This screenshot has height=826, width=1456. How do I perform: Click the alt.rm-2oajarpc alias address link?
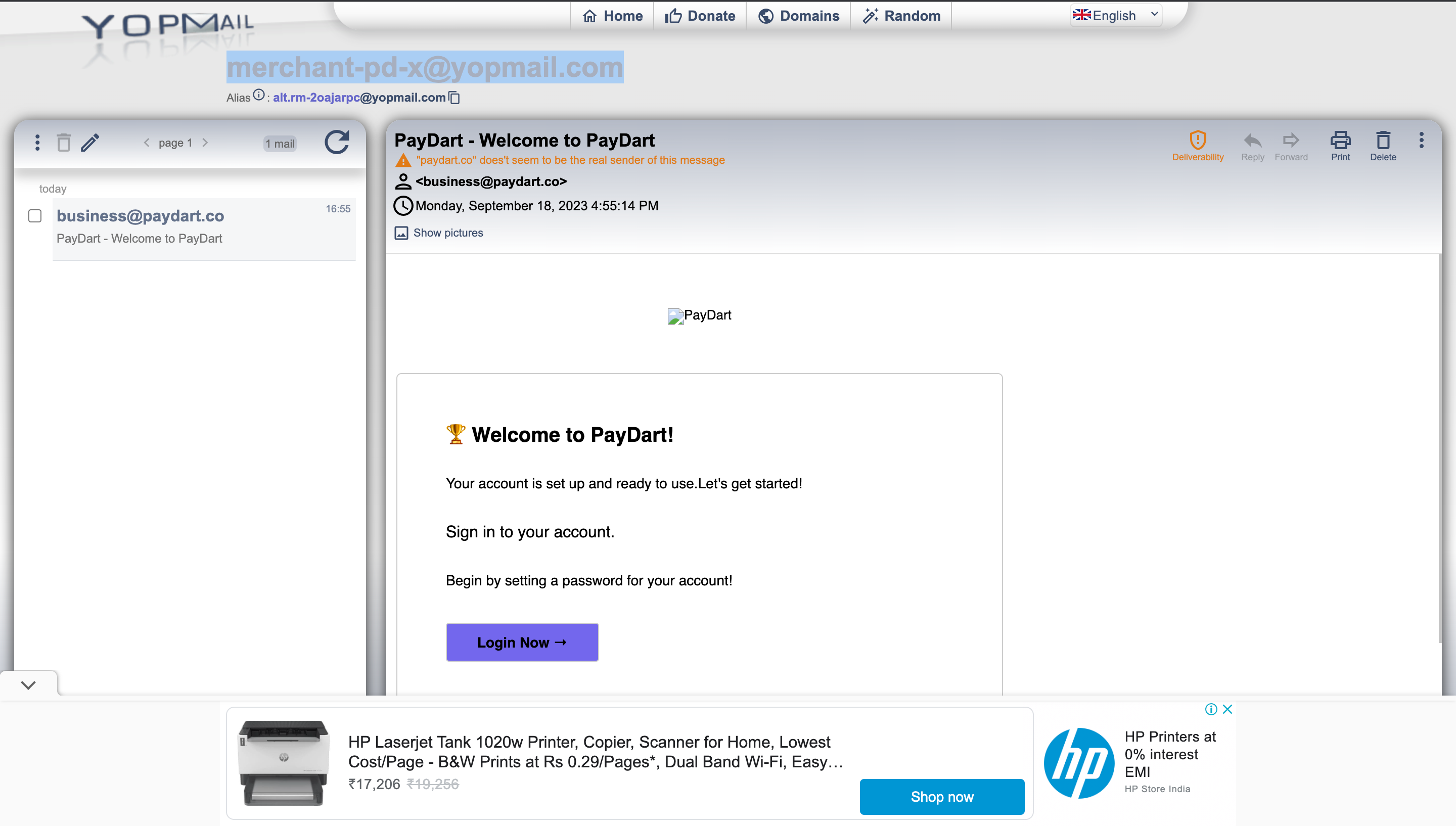coord(359,98)
